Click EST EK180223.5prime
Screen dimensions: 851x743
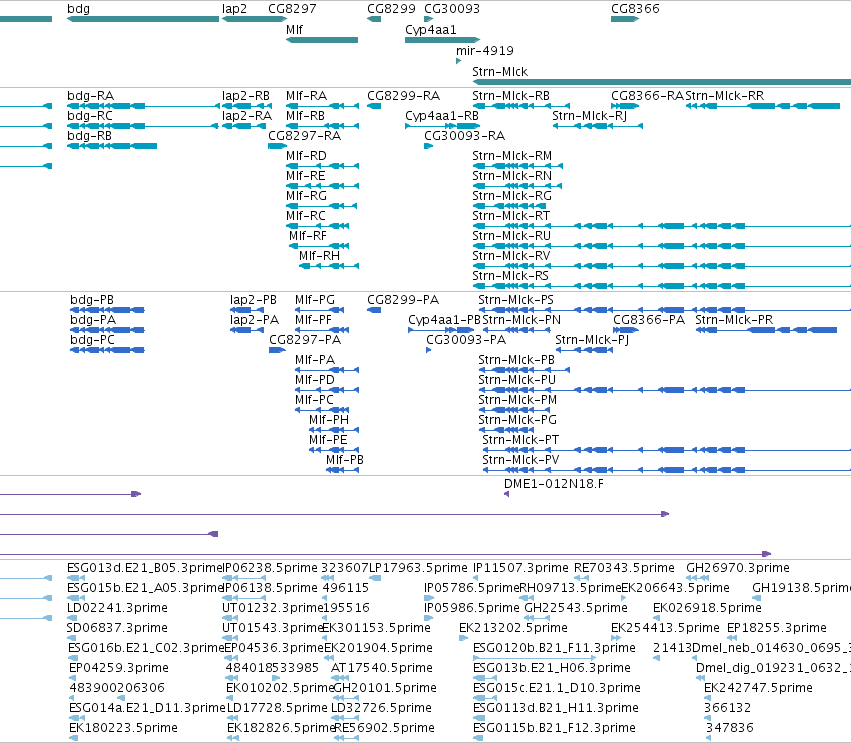(x=123, y=728)
